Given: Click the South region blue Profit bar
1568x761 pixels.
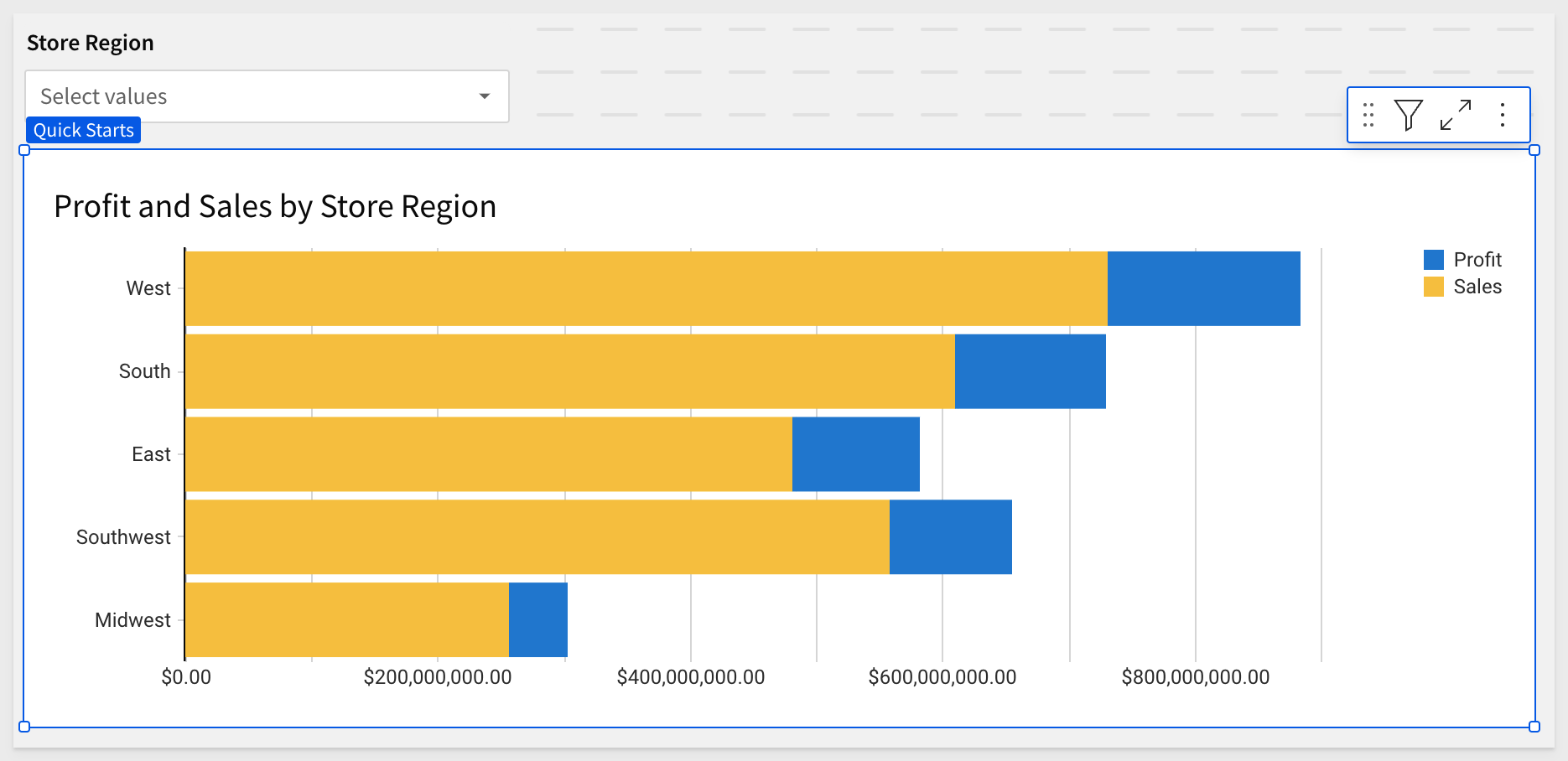Looking at the screenshot, I should pos(1030,371).
